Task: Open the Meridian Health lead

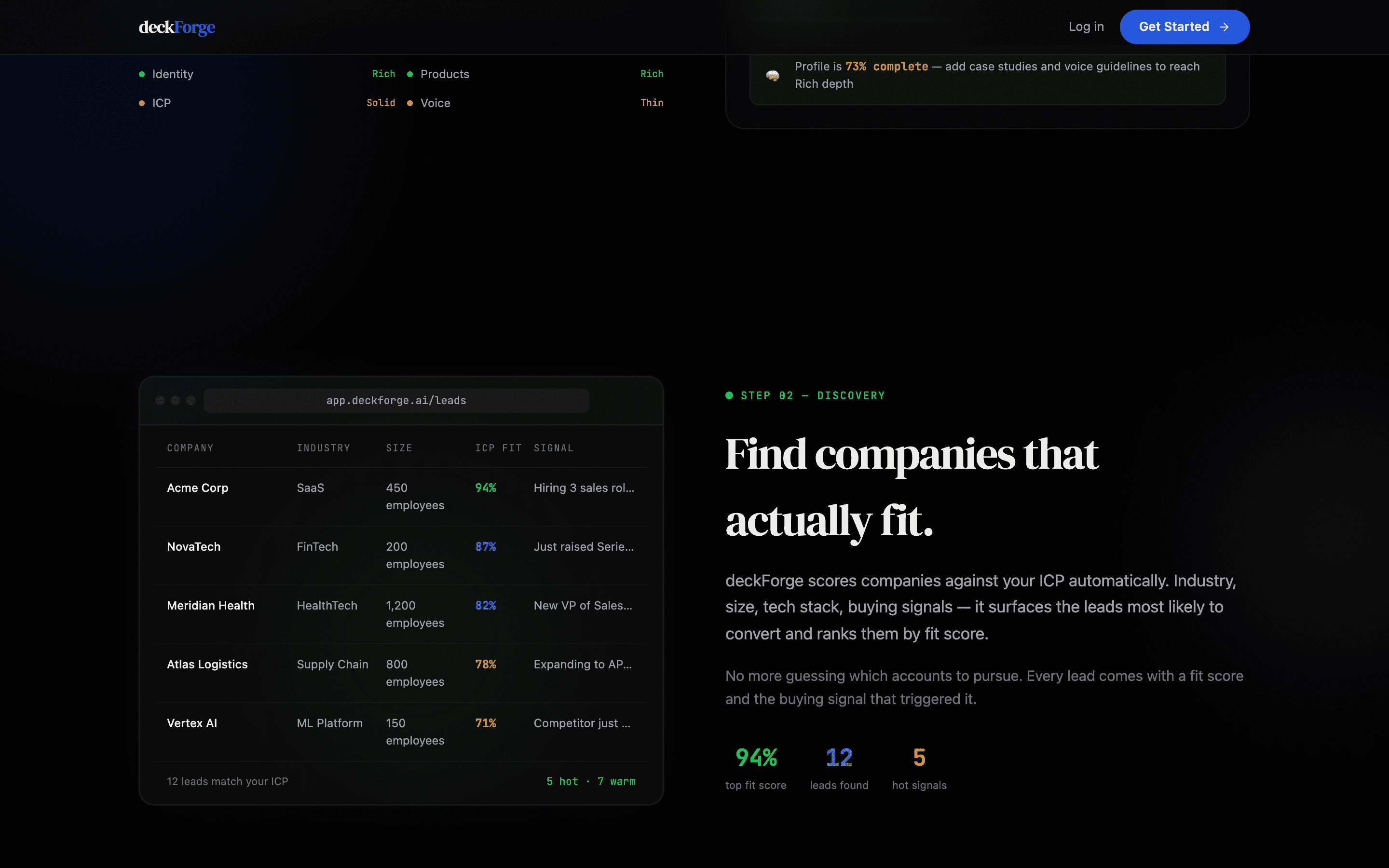Action: [x=401, y=614]
